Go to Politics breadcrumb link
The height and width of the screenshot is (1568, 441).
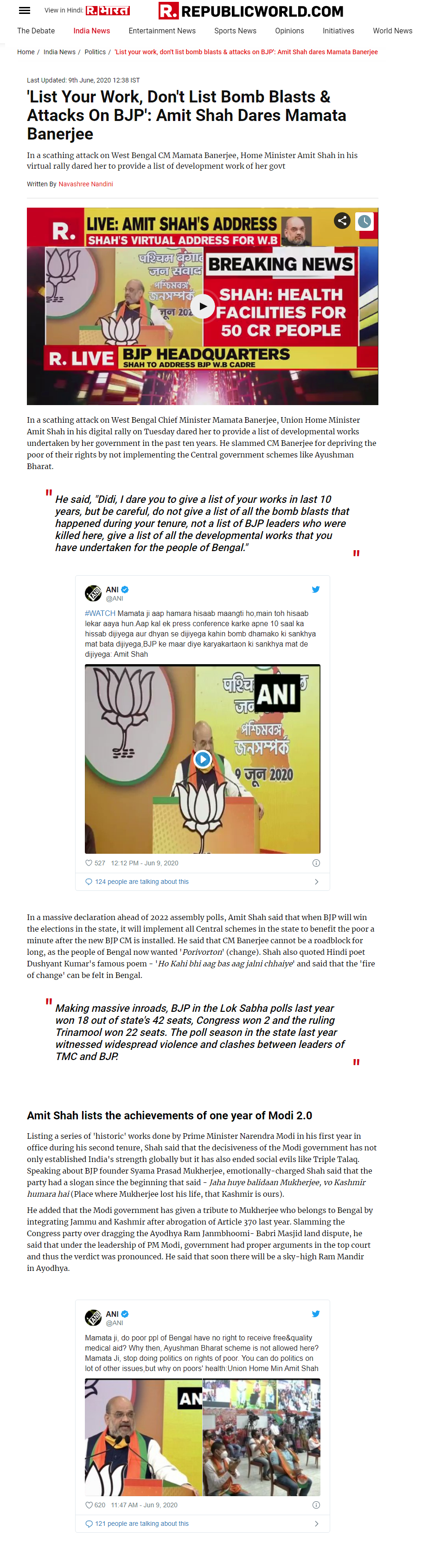[x=95, y=52]
